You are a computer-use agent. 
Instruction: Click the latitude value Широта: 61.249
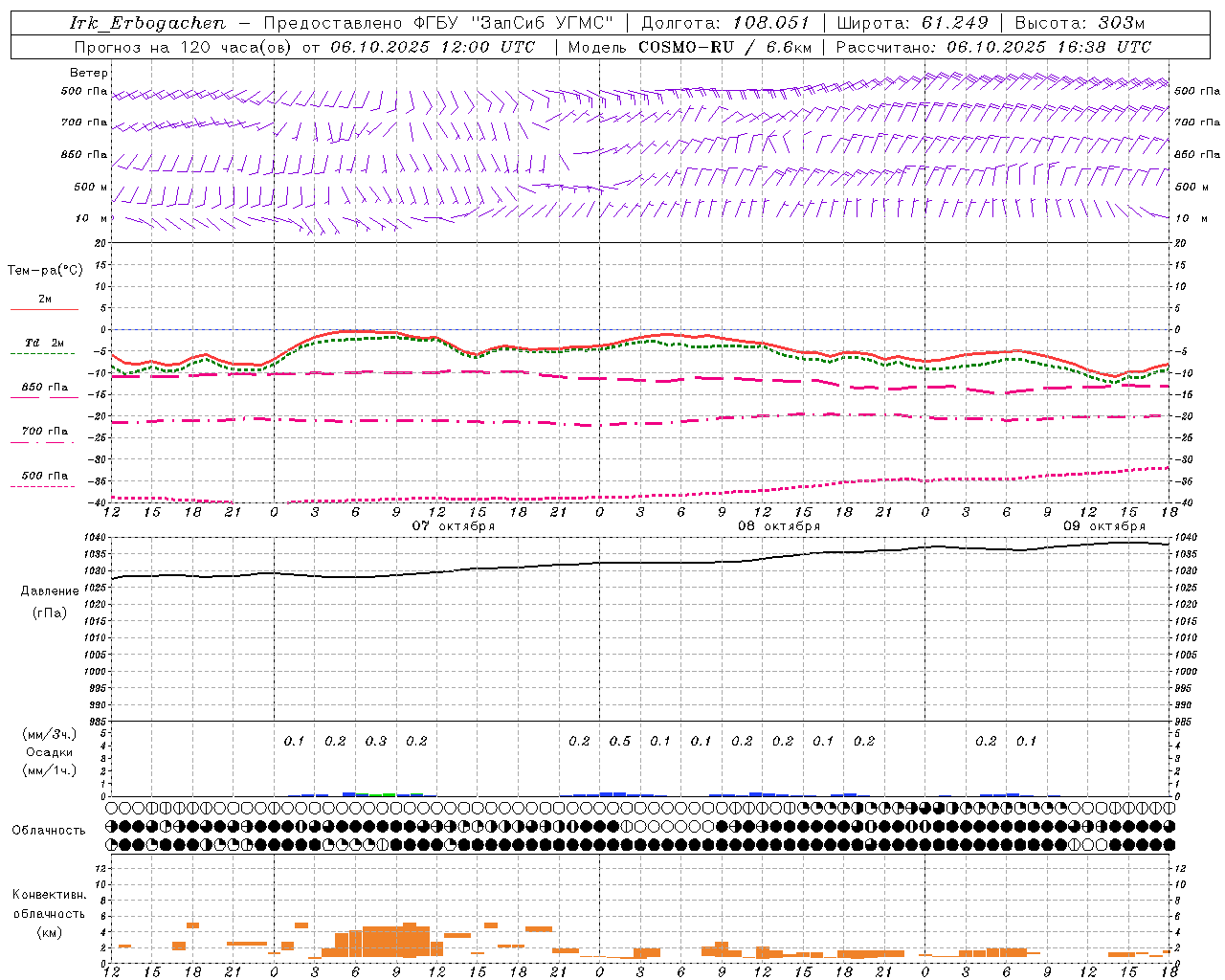912,23
